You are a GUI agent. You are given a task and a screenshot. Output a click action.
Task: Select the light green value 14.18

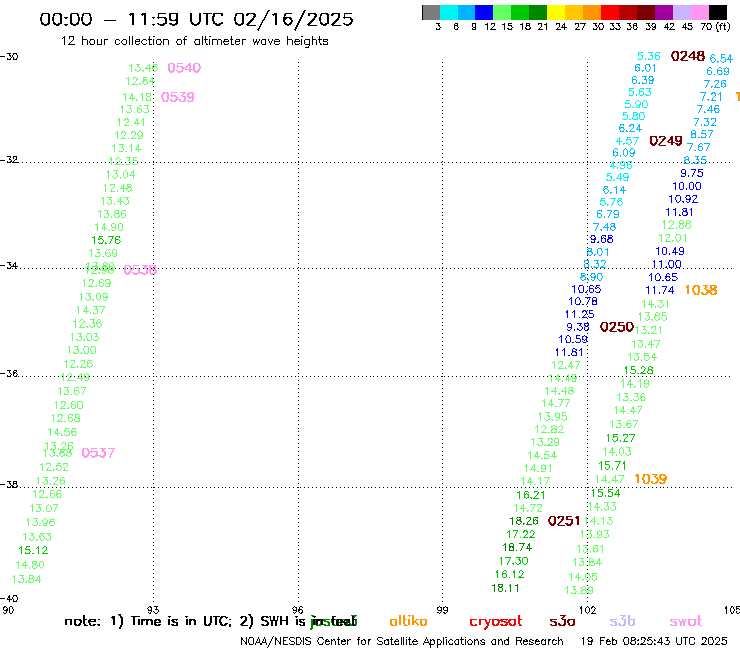pyautogui.click(x=137, y=97)
